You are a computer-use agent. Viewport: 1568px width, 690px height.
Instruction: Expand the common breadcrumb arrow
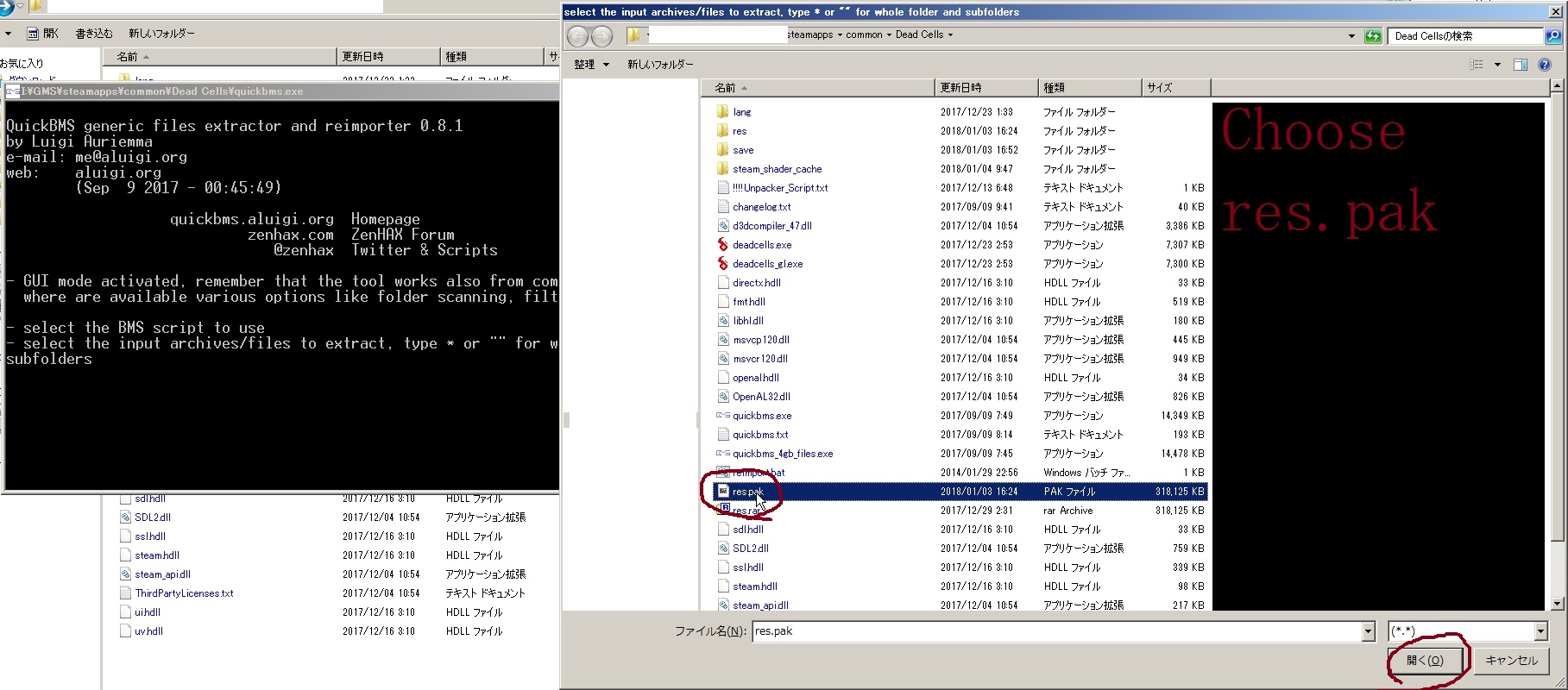pos(889,35)
